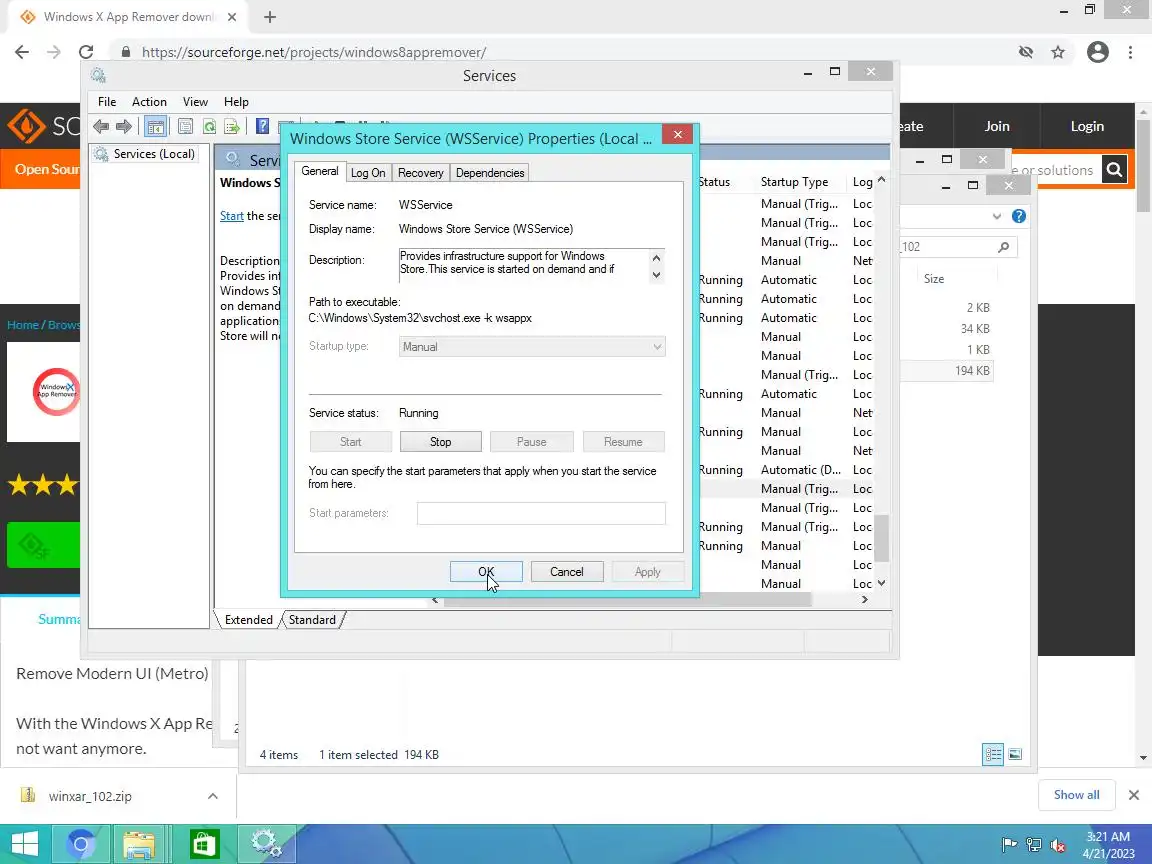Switch to the Extended view tab
This screenshot has width=1152, height=864.
[x=248, y=619]
